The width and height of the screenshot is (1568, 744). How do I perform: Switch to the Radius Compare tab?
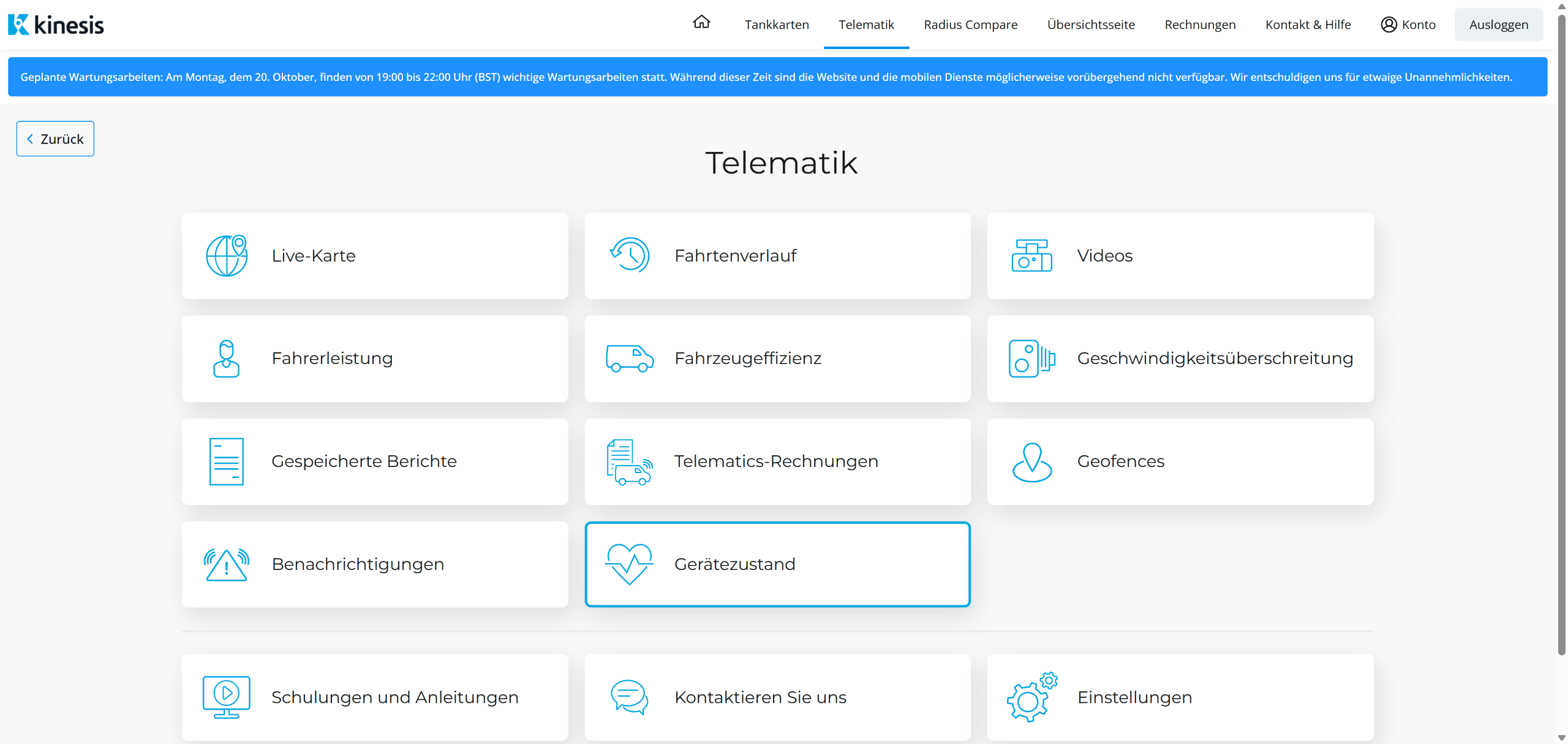pos(970,25)
